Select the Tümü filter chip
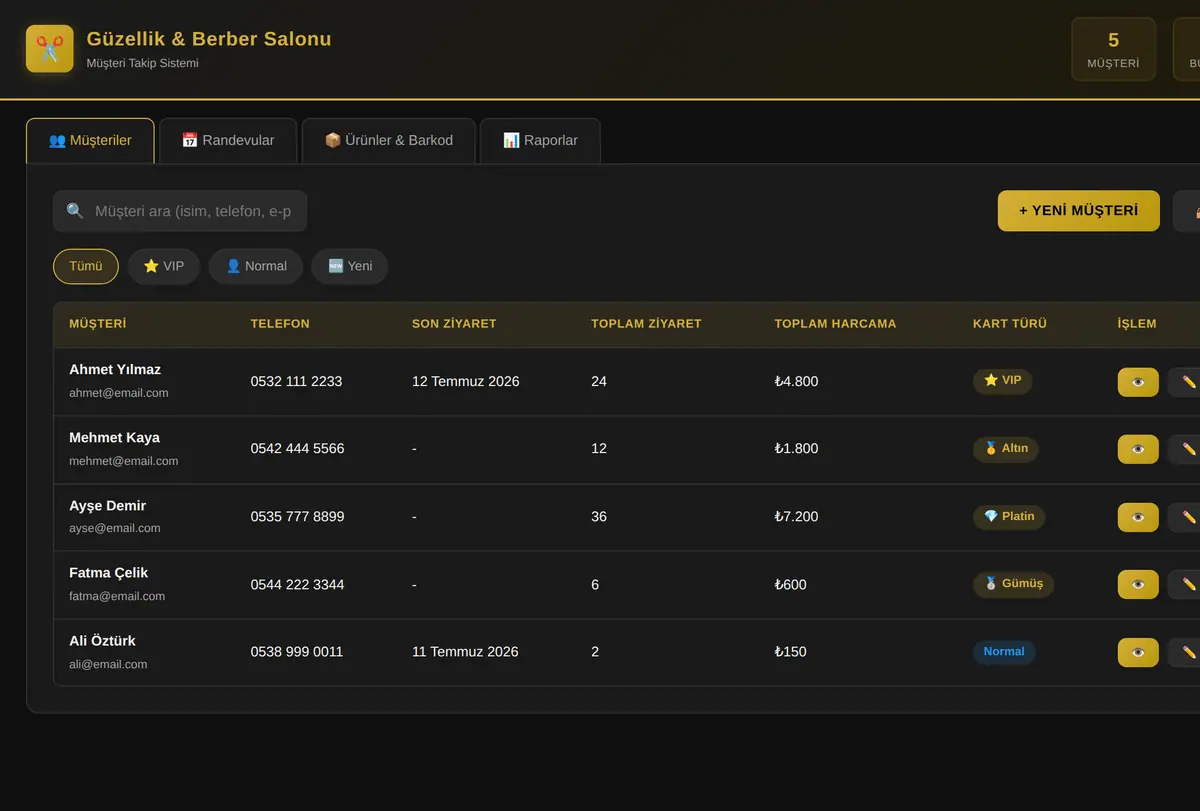Viewport: 1200px width, 811px height. tap(86, 266)
